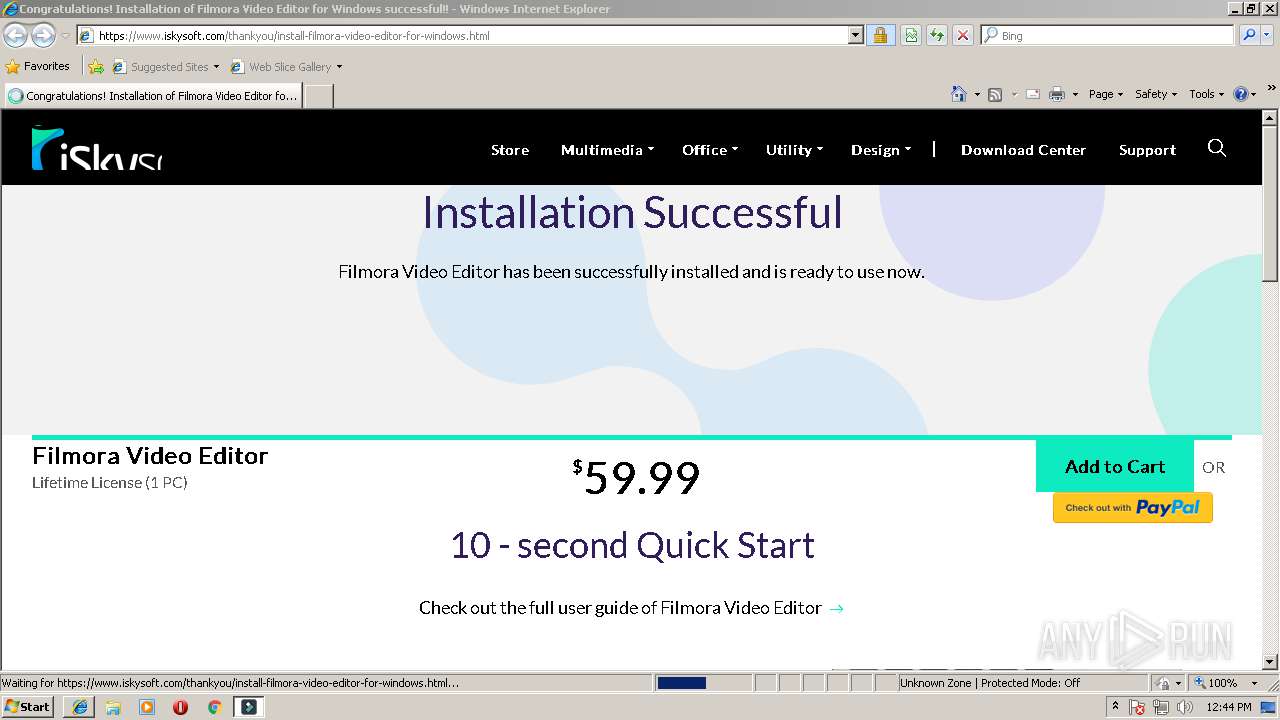This screenshot has width=1280, height=720.
Task: Open the full user guide link
Action: coord(620,608)
